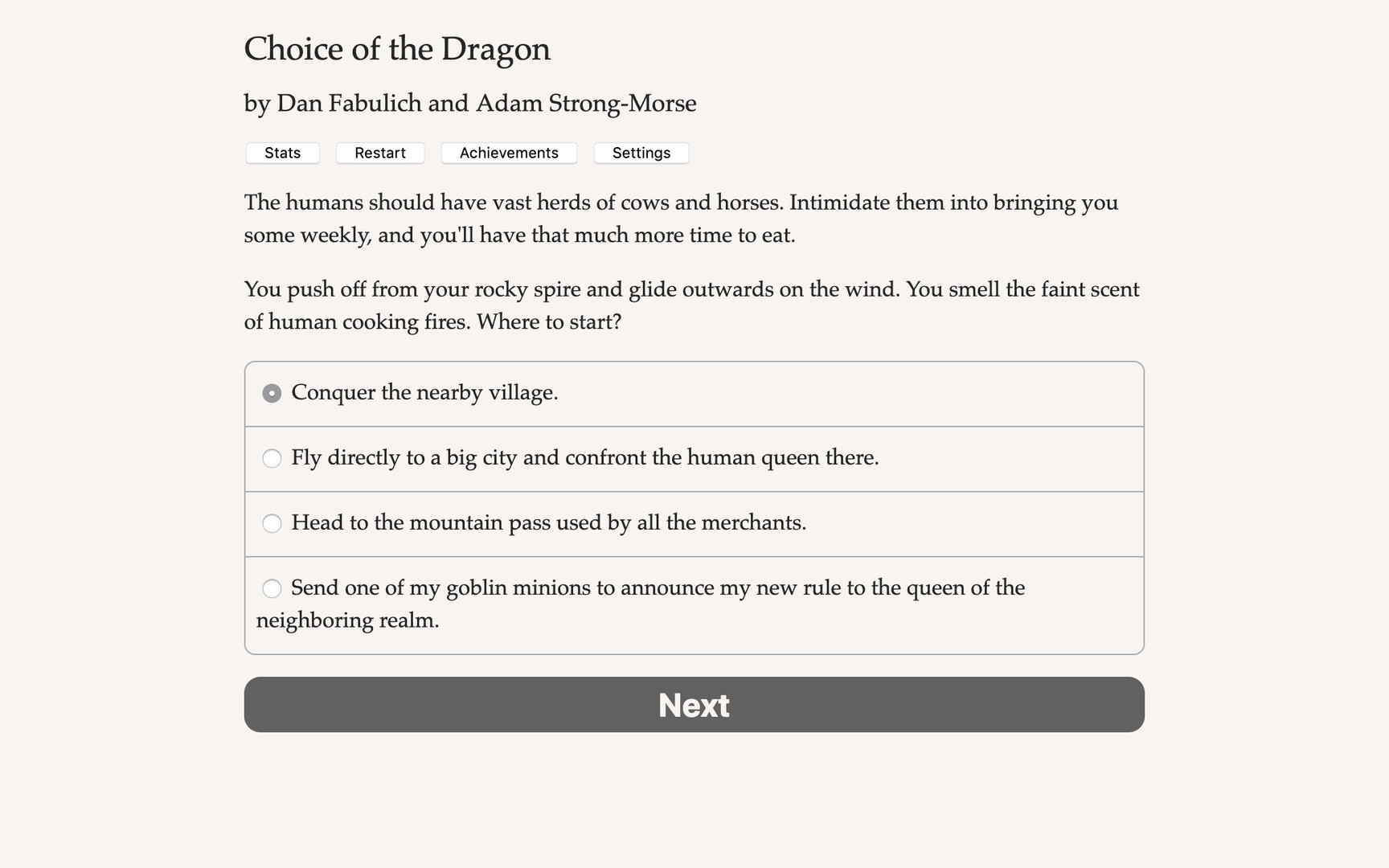Click Restart to begin a new playthrough

click(379, 153)
